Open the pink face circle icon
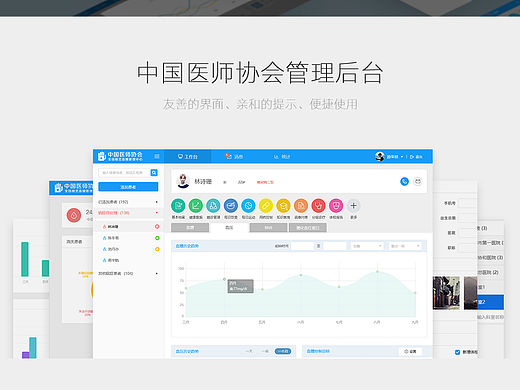The width and height of the screenshot is (520, 390). coord(336,206)
